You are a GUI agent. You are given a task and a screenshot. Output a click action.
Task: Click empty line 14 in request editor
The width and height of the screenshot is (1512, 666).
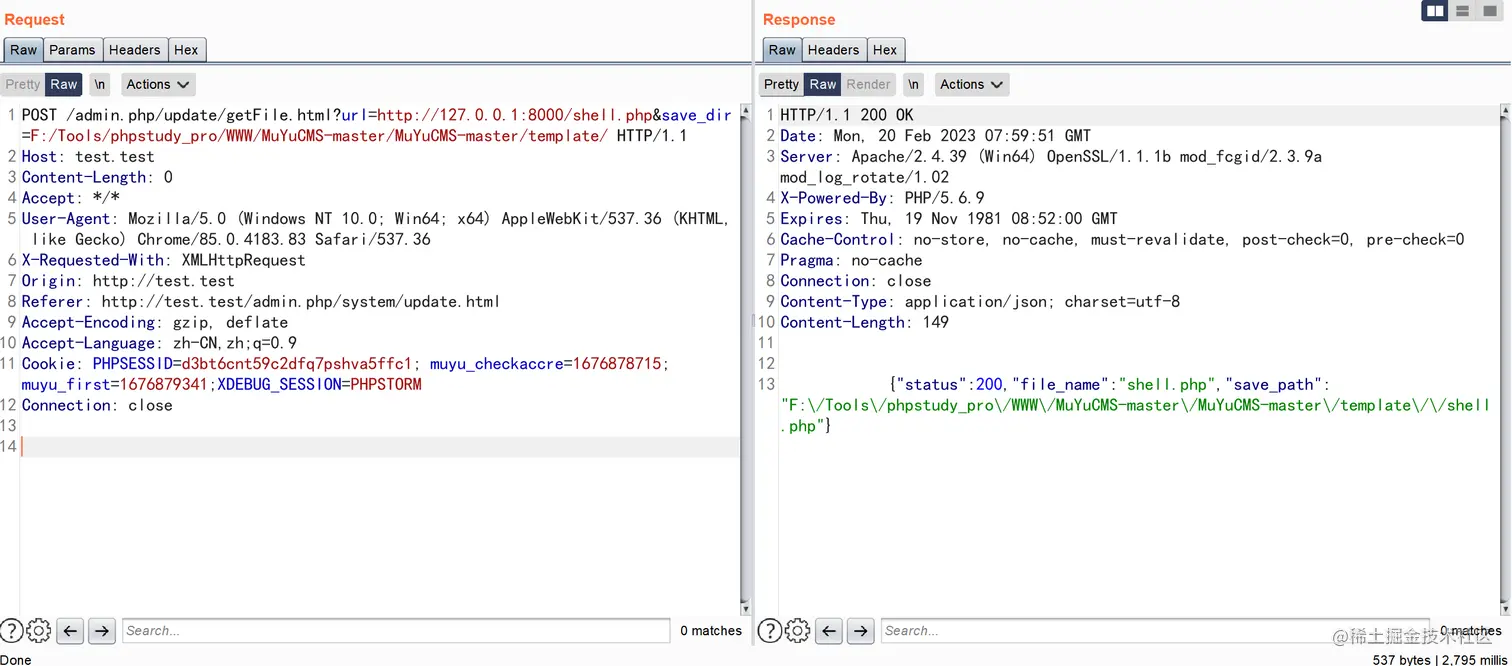tap(380, 446)
